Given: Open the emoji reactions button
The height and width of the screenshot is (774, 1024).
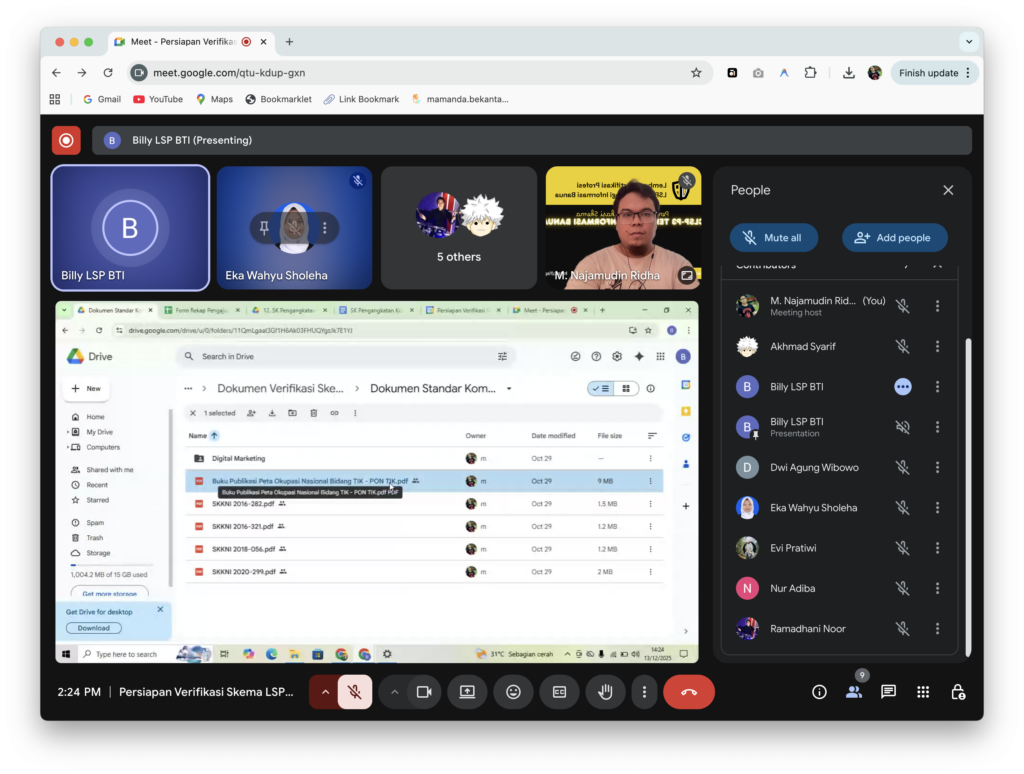Looking at the screenshot, I should (513, 692).
